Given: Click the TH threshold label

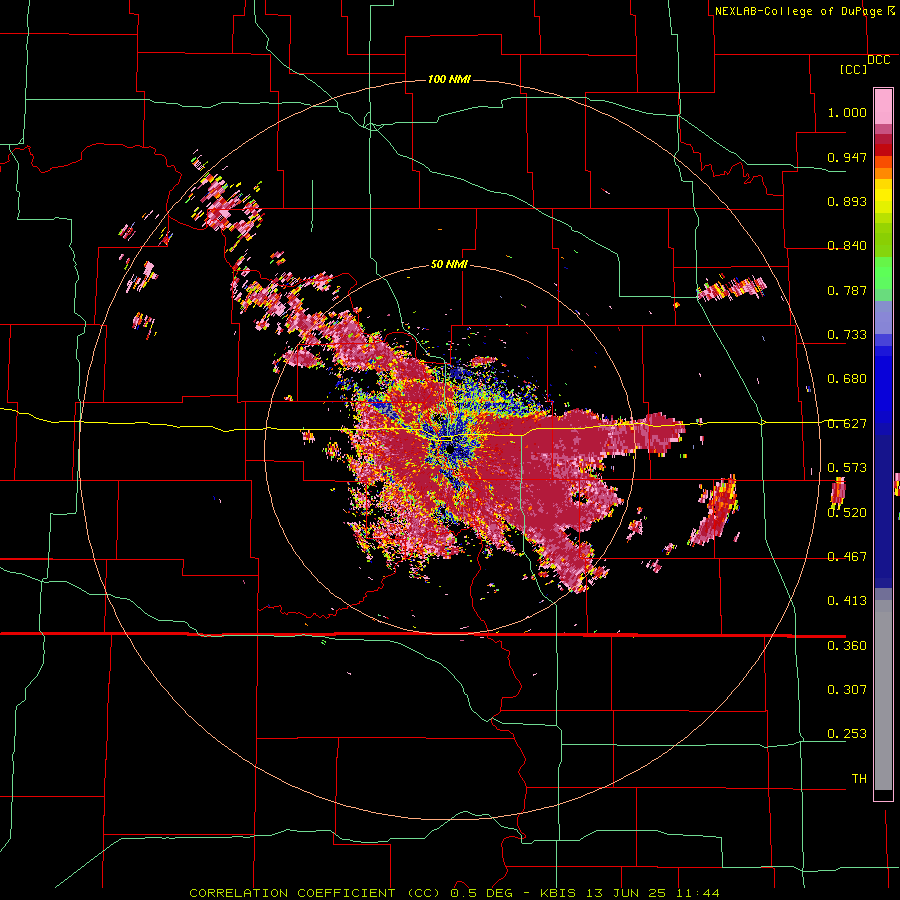Looking at the screenshot, I should (x=859, y=778).
